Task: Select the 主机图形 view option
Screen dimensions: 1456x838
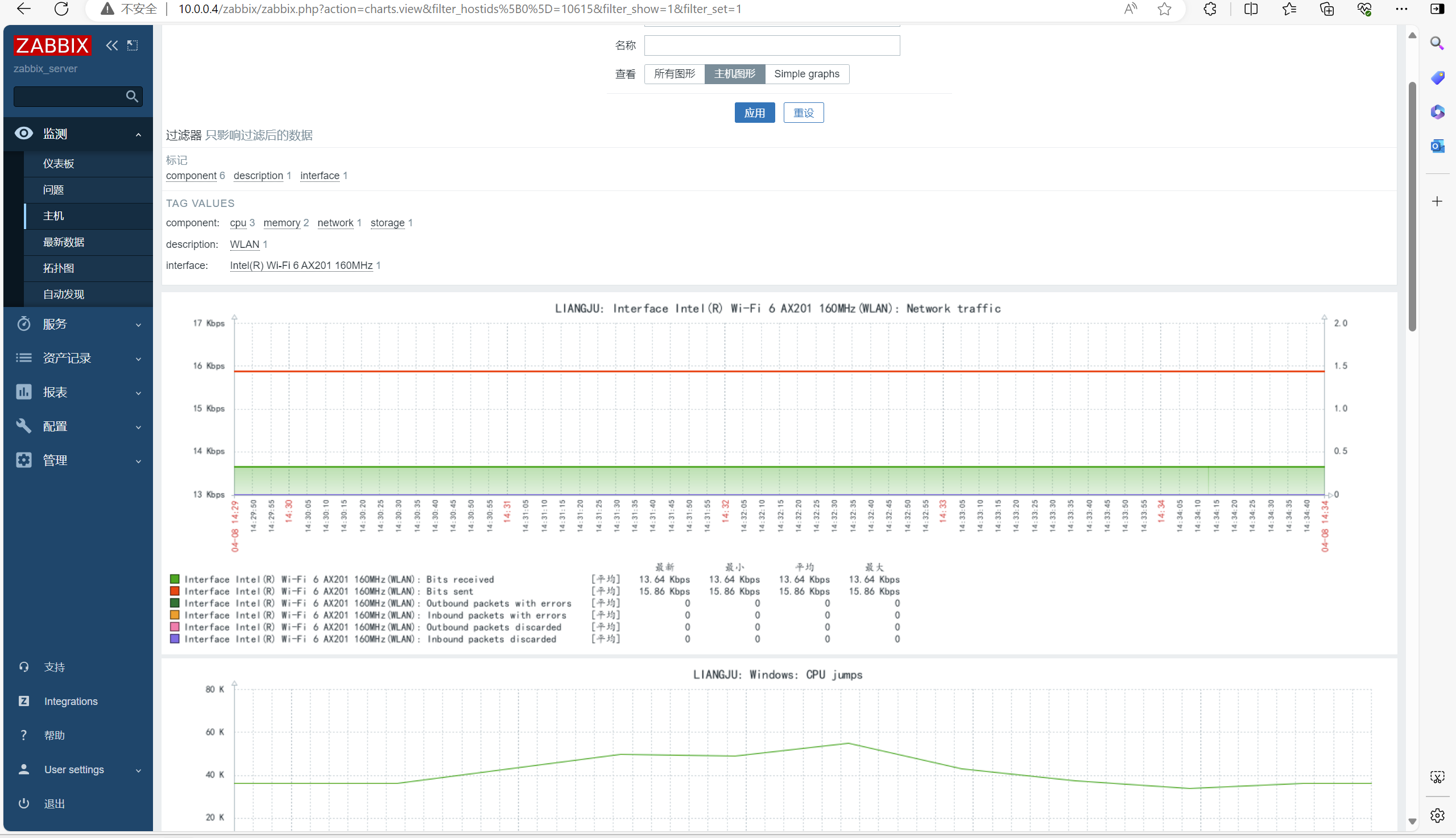Action: [734, 74]
